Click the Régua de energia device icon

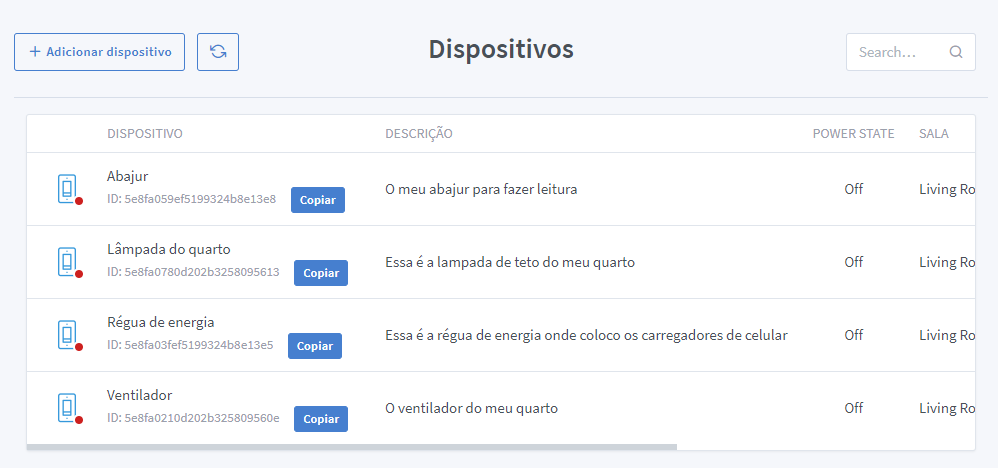click(x=67, y=335)
